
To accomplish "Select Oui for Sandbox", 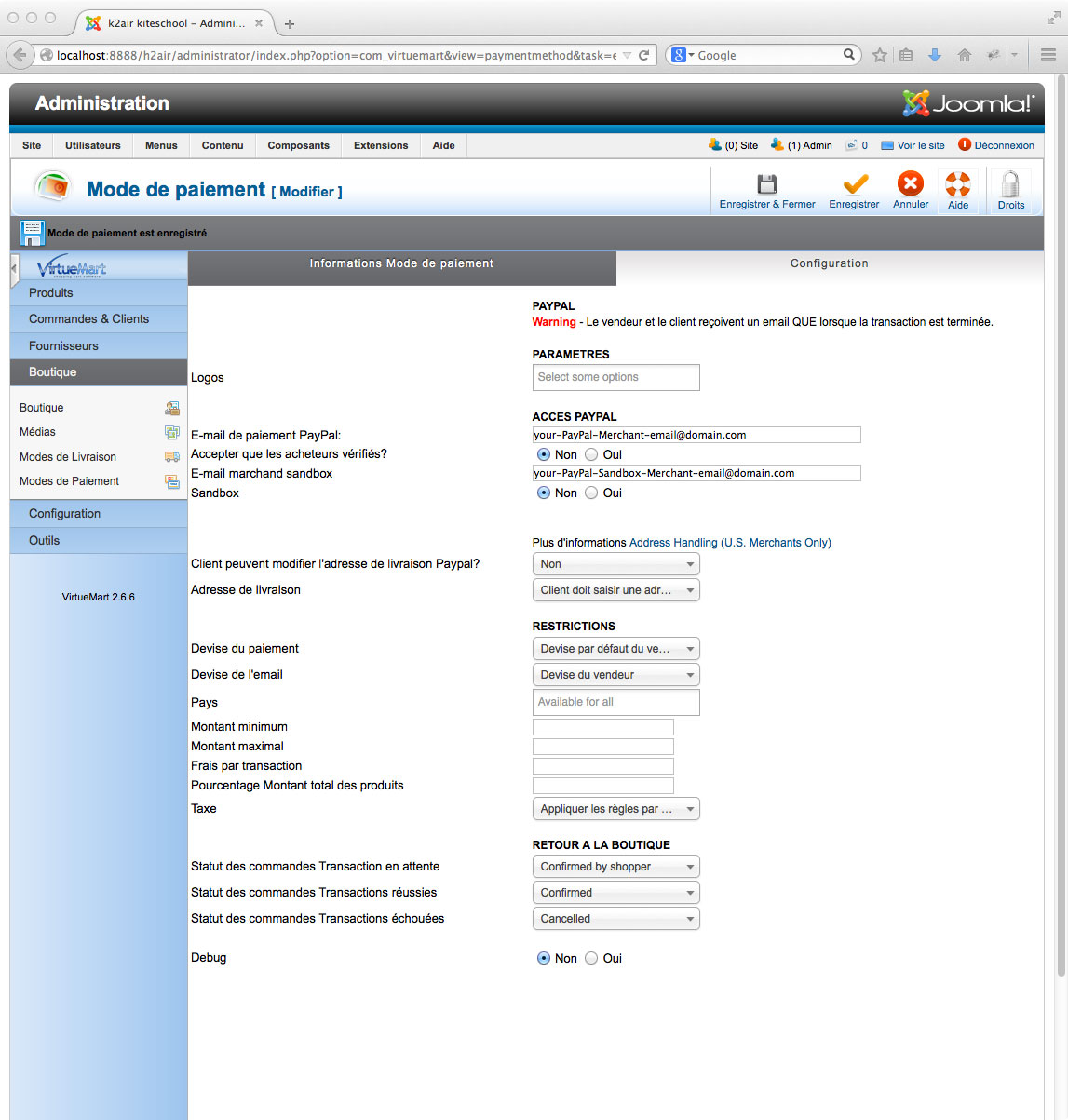I will pos(591,493).
